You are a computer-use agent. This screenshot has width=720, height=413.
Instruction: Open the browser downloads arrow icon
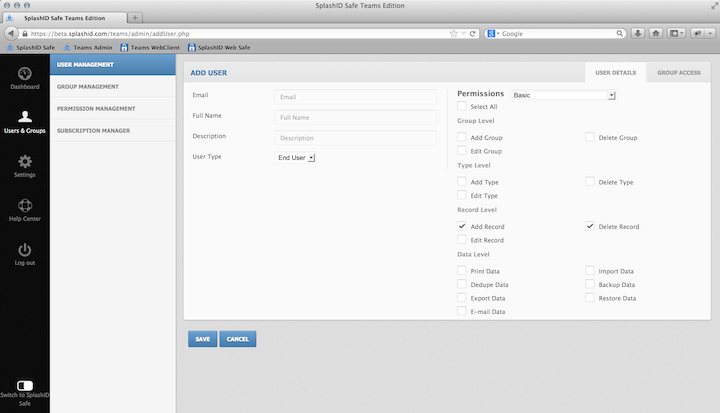click(x=638, y=34)
